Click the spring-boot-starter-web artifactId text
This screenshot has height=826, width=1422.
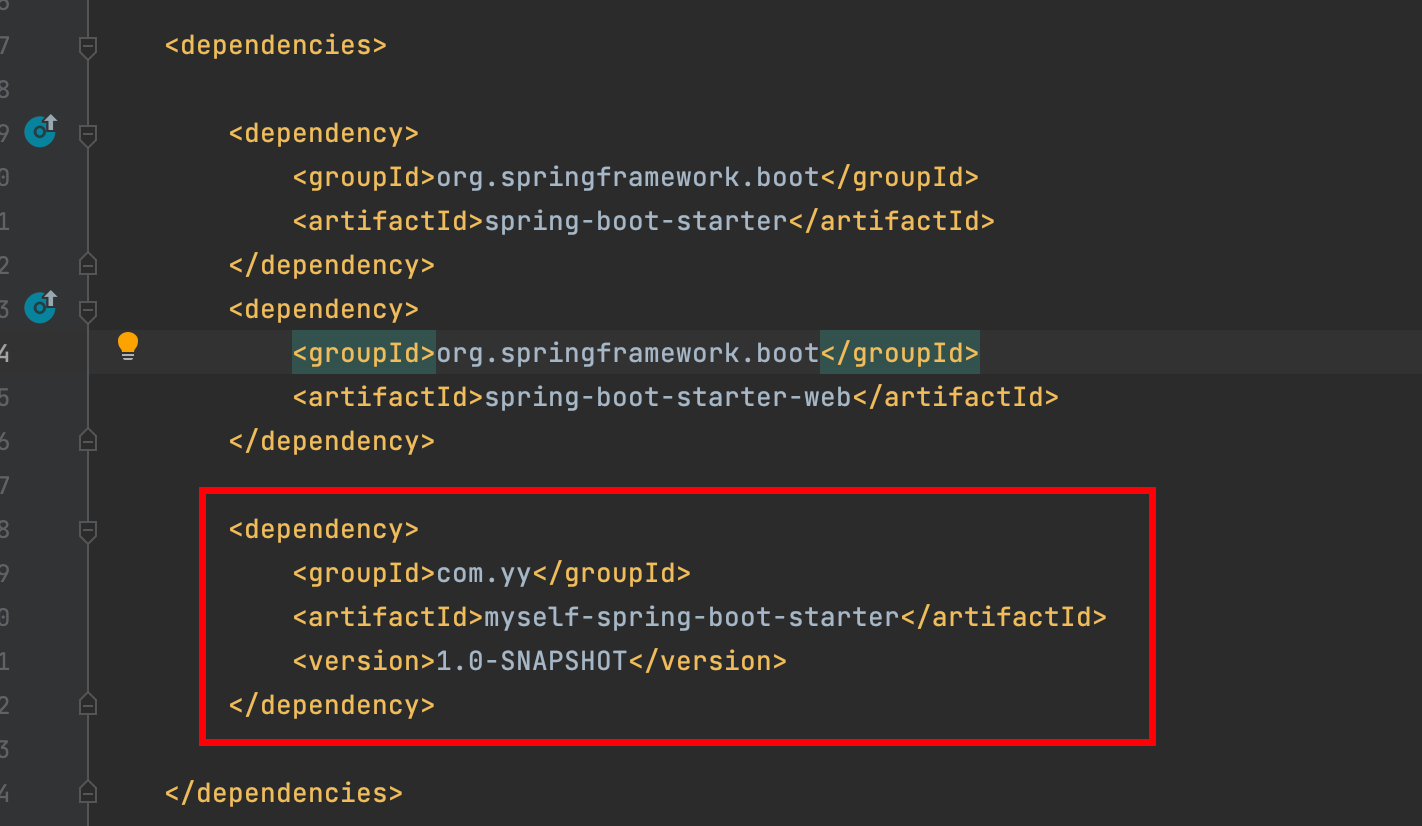pyautogui.click(x=668, y=397)
